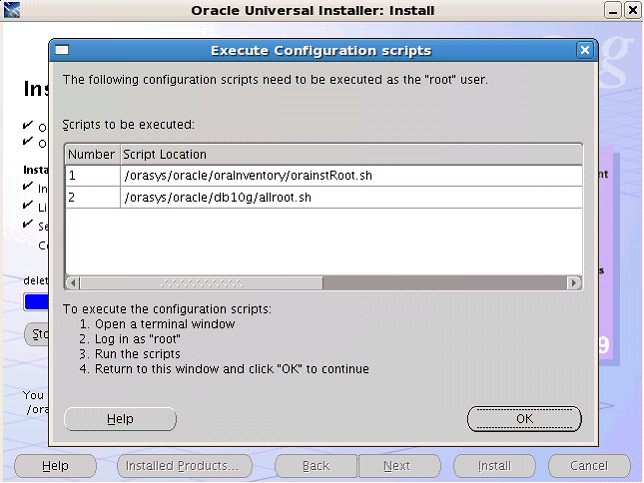The image size is (644, 483).
Task: Select the orainstRoot.sh script row
Action: click(x=324, y=176)
